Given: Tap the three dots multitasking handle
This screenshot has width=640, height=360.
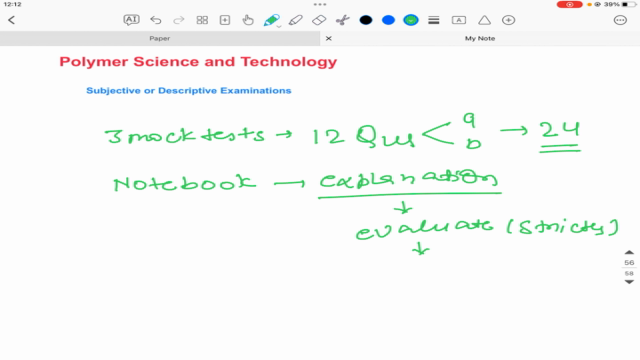Looking at the screenshot, I should tap(320, 4).
